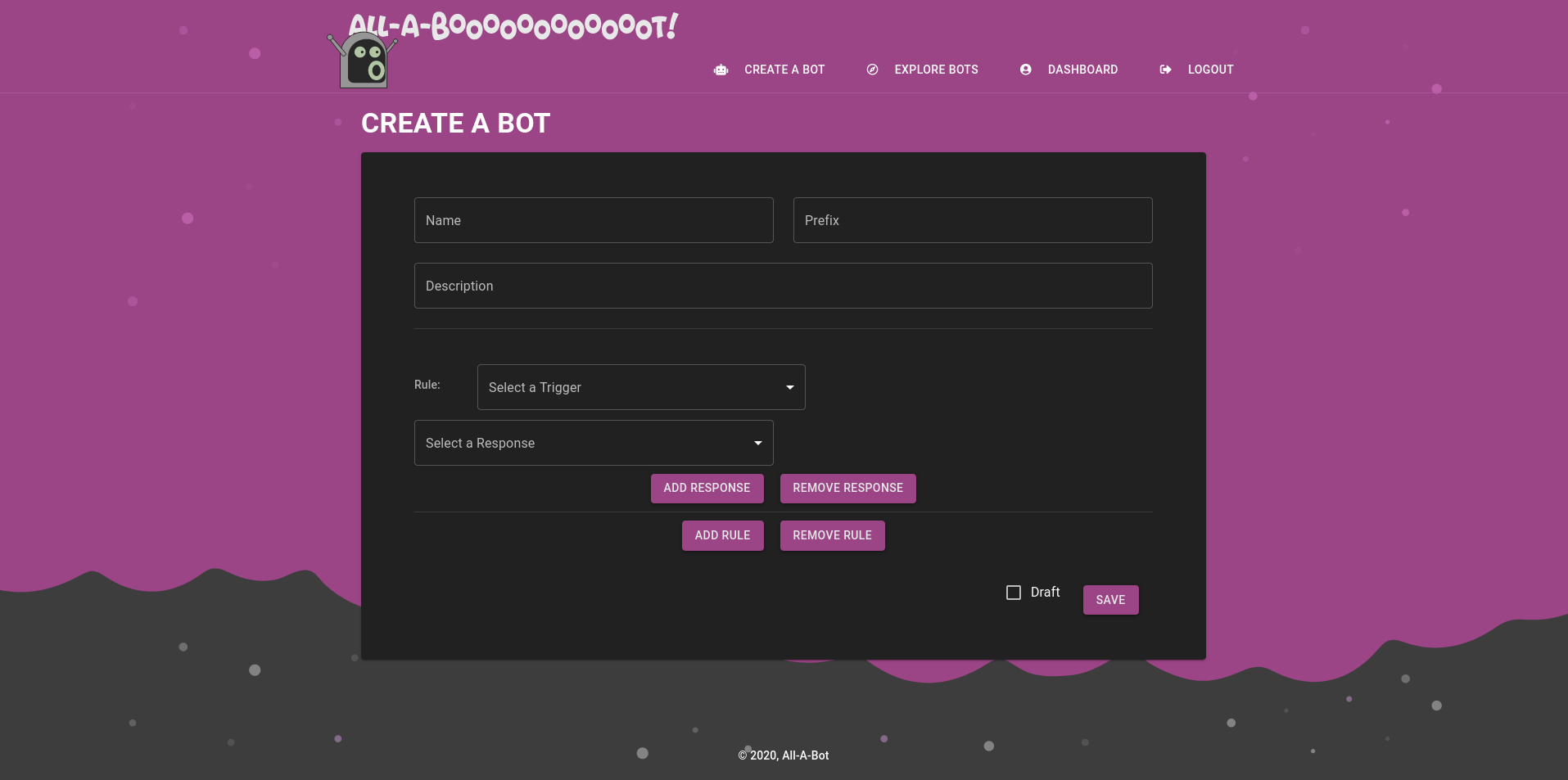
Task: Enable the Draft checkbox
Action: 1014,593
